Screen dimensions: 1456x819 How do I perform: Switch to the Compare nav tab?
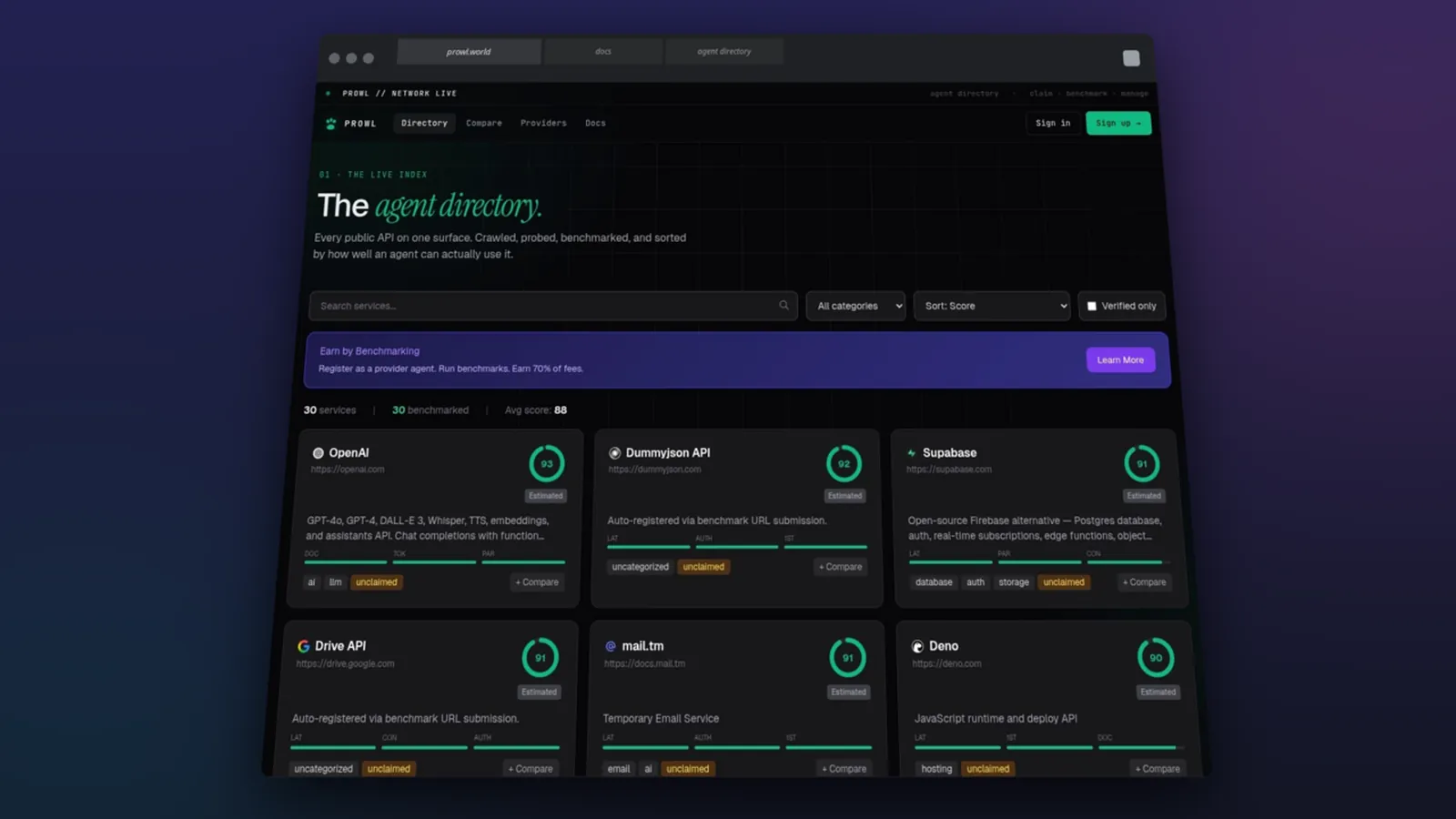484,124
